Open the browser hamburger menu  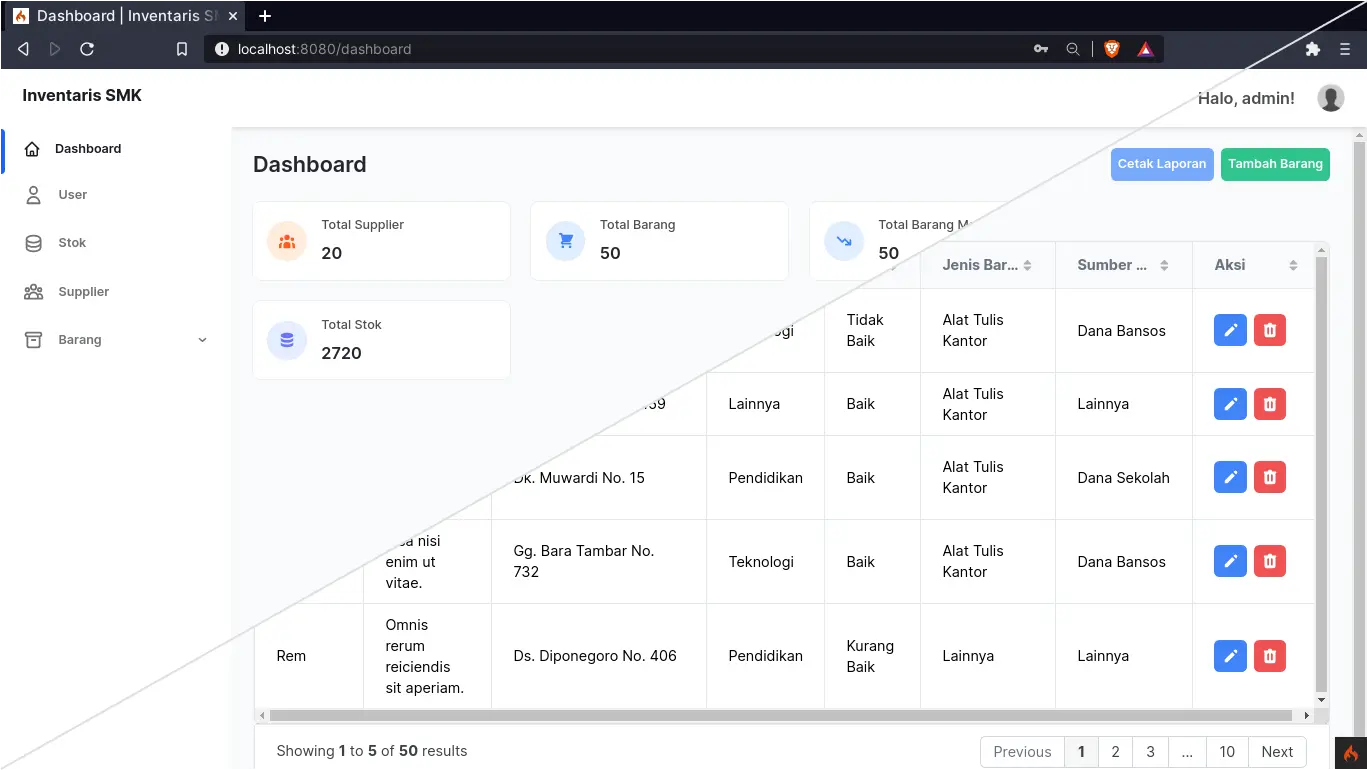[1344, 48]
